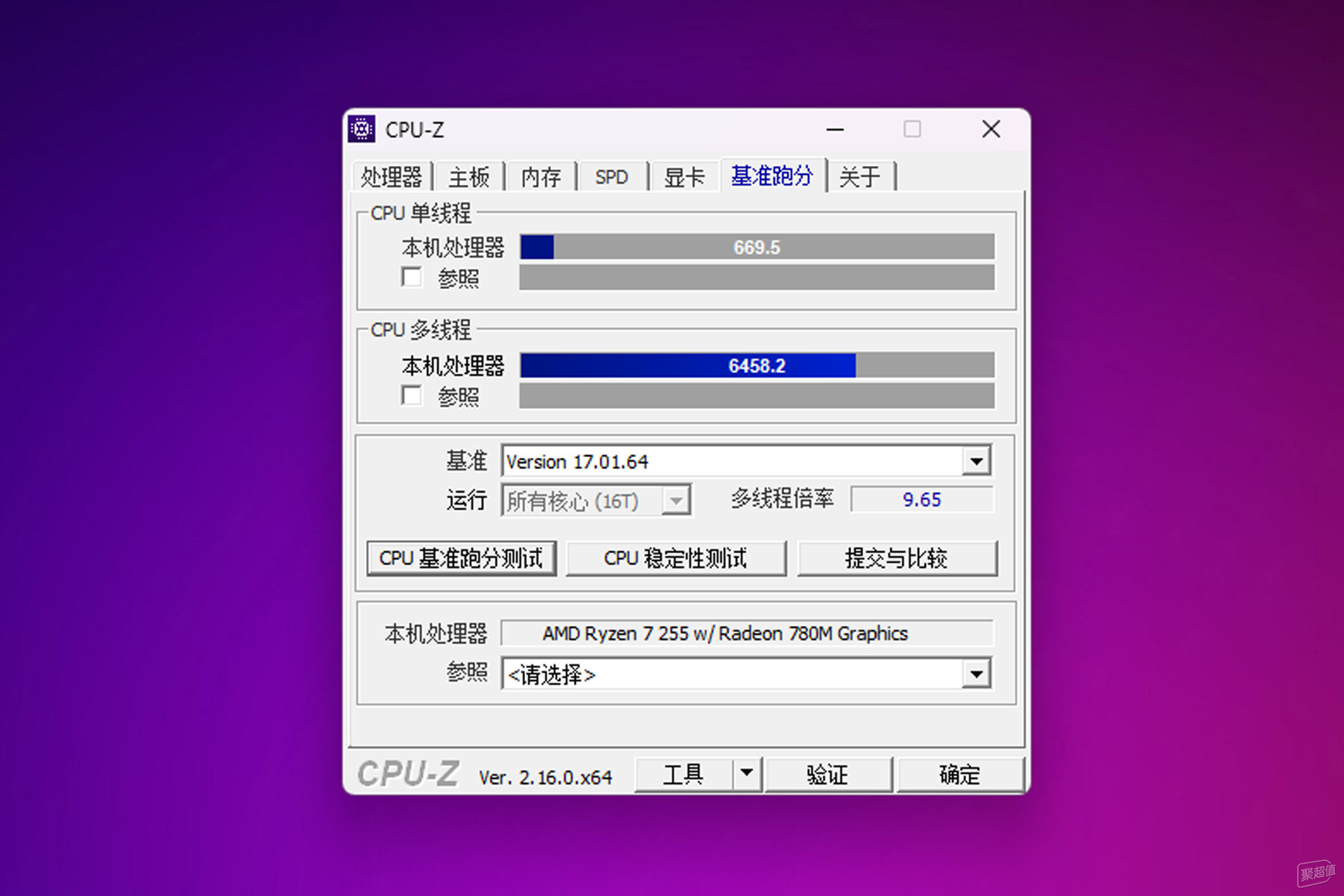1344x896 pixels.
Task: Confirm with the 确定 button
Action: (960, 775)
